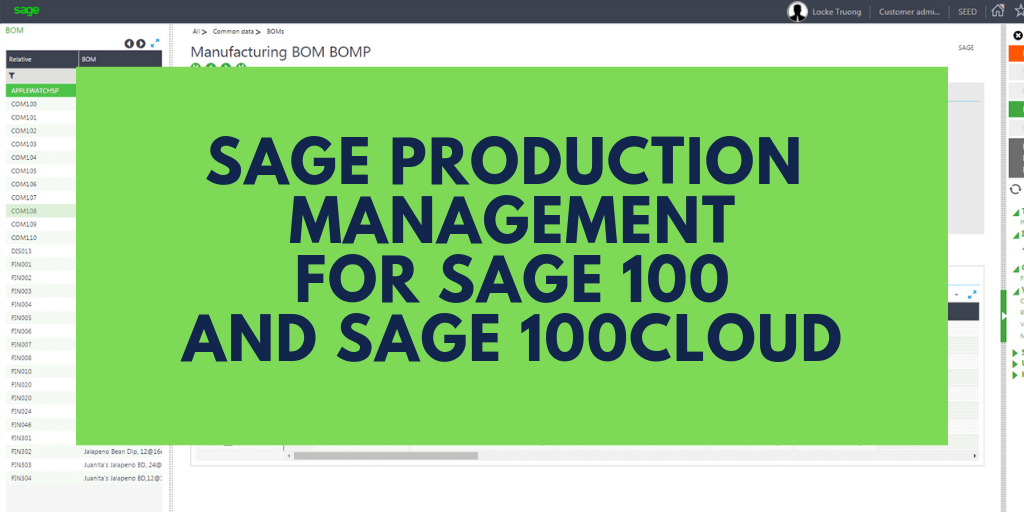This screenshot has height=512, width=1024.
Task: Select the COM105 row
Action: (x=42, y=171)
